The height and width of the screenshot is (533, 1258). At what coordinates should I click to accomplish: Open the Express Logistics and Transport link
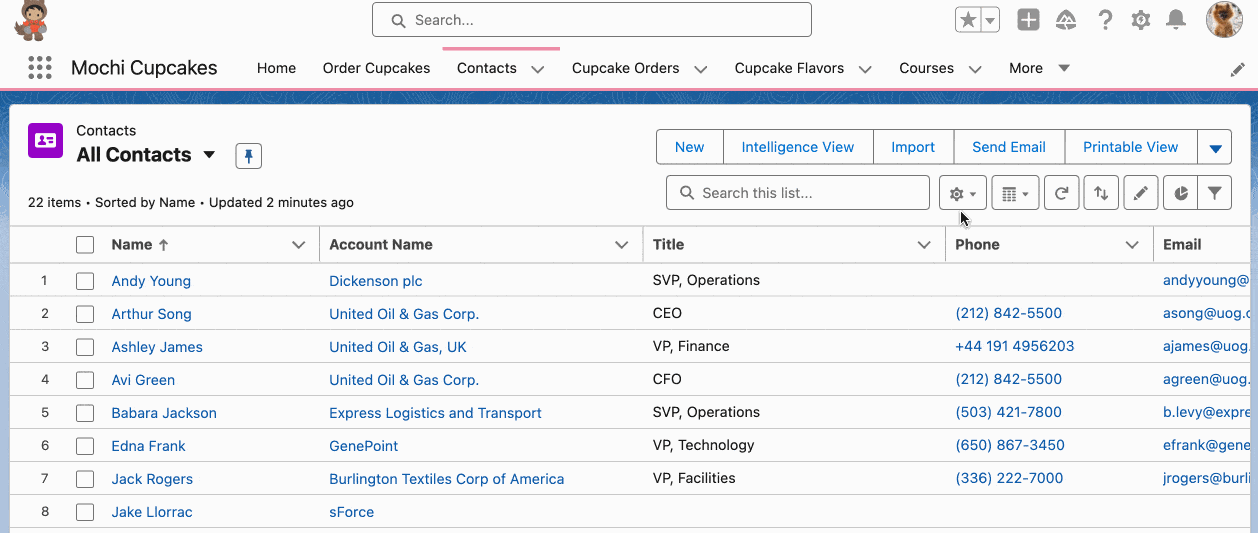(x=436, y=413)
